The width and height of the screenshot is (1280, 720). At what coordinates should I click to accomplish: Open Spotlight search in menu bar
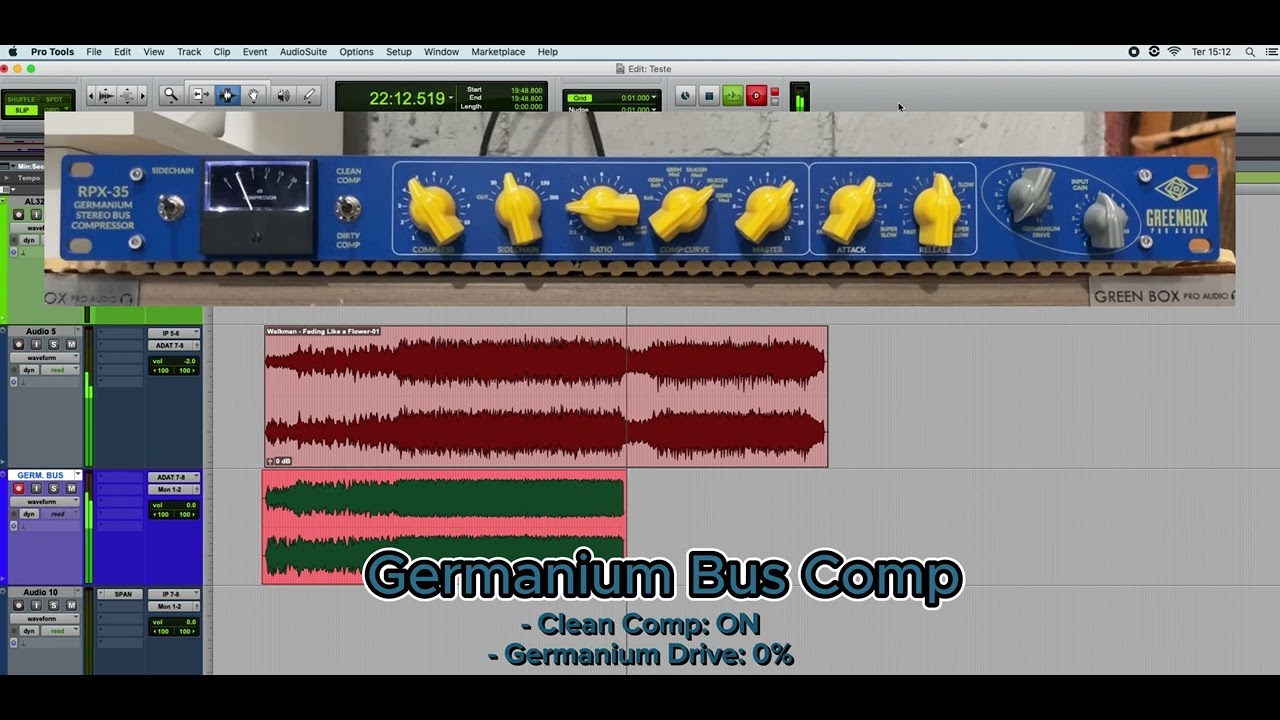pyautogui.click(x=1250, y=52)
